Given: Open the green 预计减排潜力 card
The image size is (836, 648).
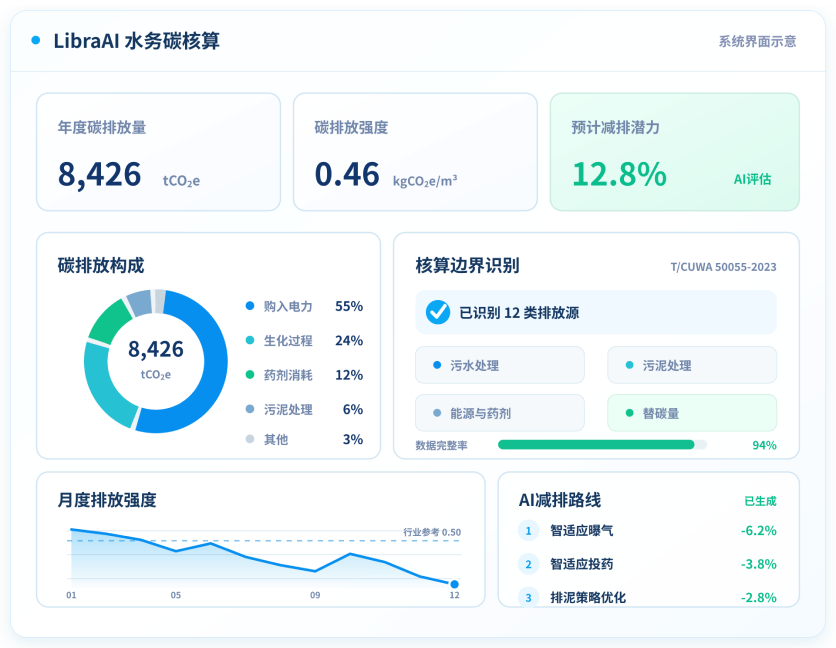Looking at the screenshot, I should 674,152.
